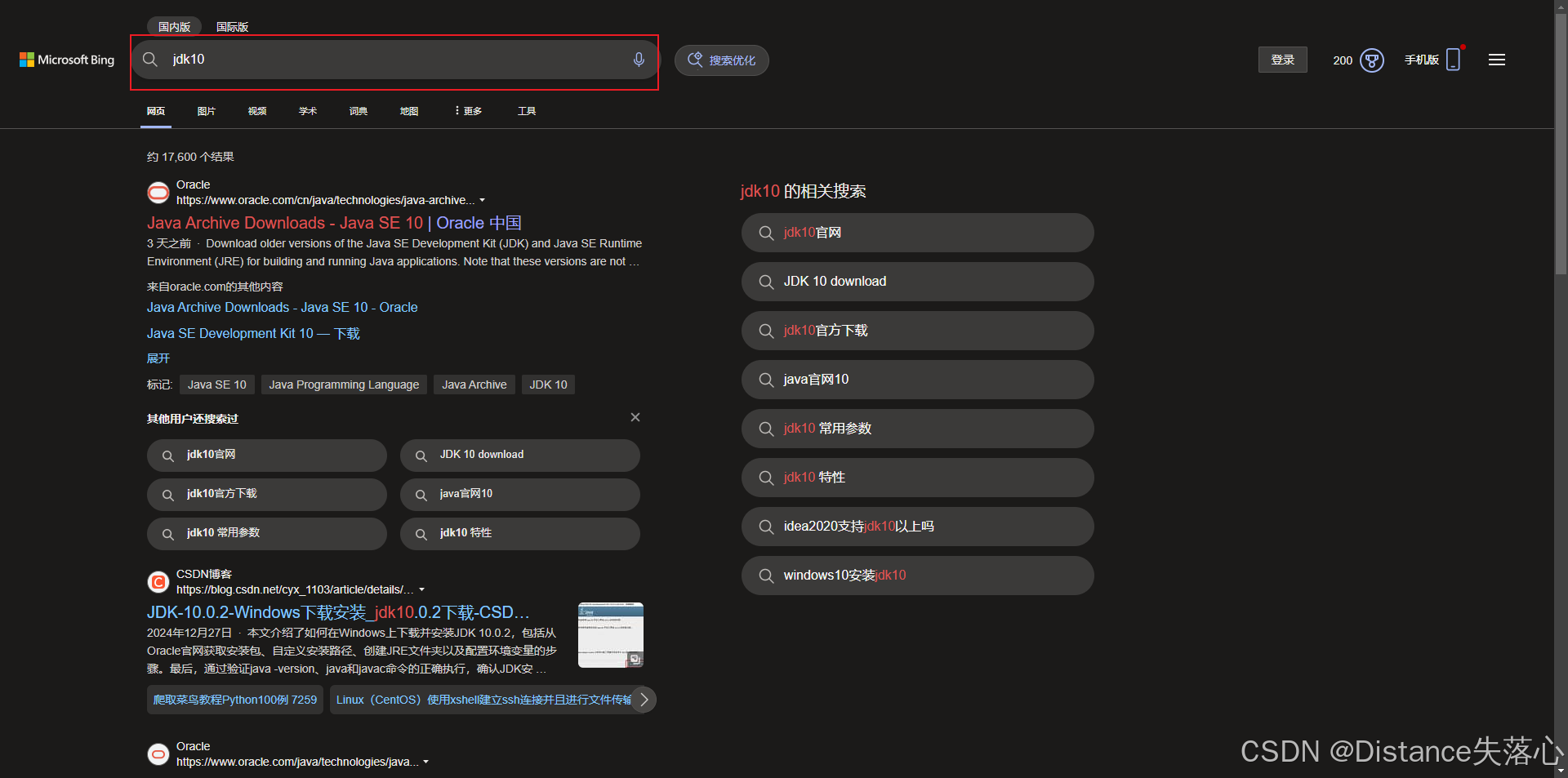Expand dropdown arrow beside java-archive URL
1568x778 pixels.
click(482, 200)
